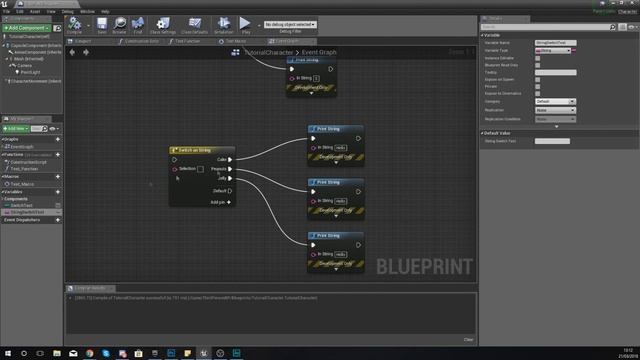Toggle Expose on Spawn checkbox
This screenshot has width=640, height=360.
[538, 80]
